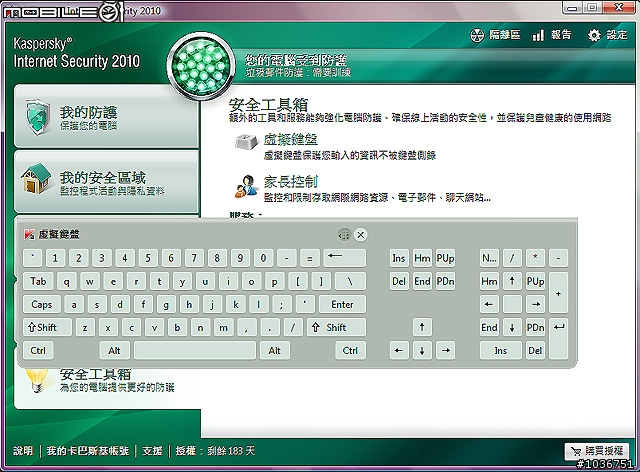Click the End key between Del and PDn
Image resolution: width=640 pixels, height=472 pixels.
[x=422, y=281]
